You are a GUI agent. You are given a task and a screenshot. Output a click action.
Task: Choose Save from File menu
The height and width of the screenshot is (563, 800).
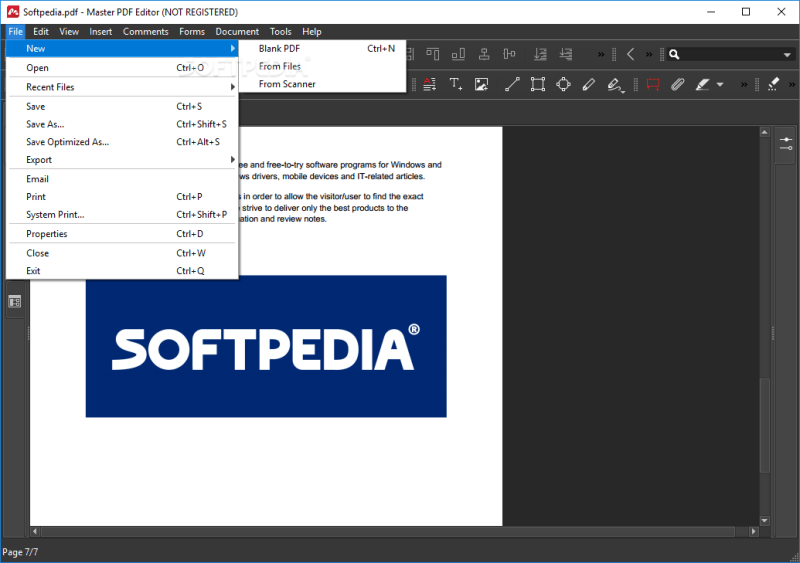click(x=122, y=106)
